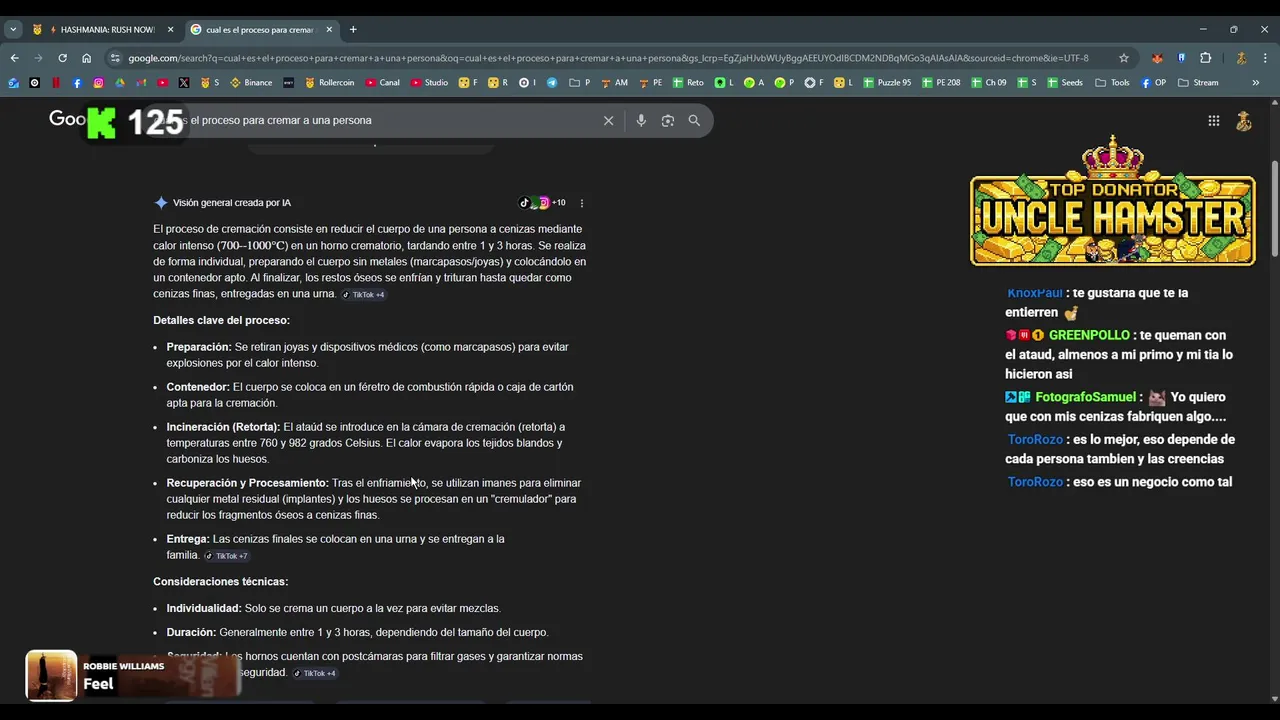Screen dimensions: 1280x720
Task: Open the Google Drive bookmark icon
Action: 120,83
